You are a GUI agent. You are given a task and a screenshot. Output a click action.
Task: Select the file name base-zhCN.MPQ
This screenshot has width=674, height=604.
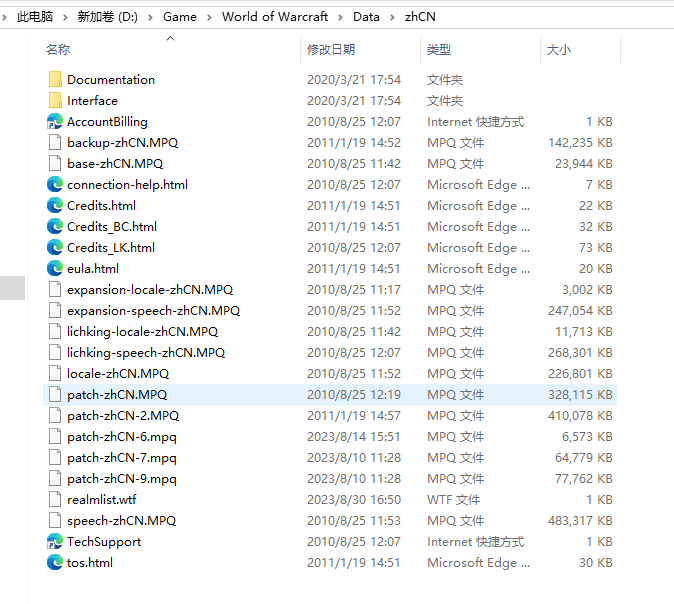115,163
